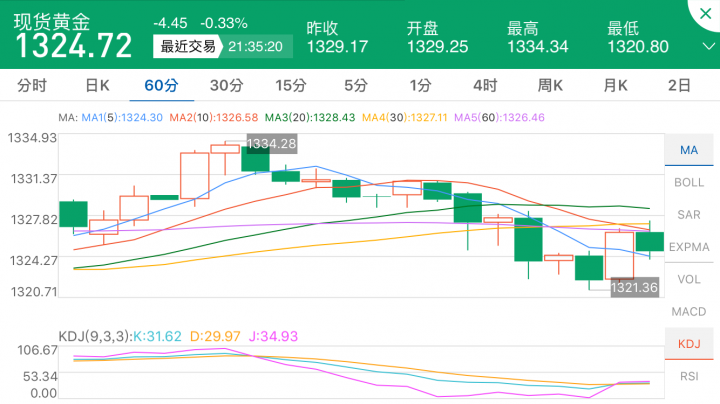Show the 周K weekly chart
Screen dimensions: 720x404
coord(550,86)
